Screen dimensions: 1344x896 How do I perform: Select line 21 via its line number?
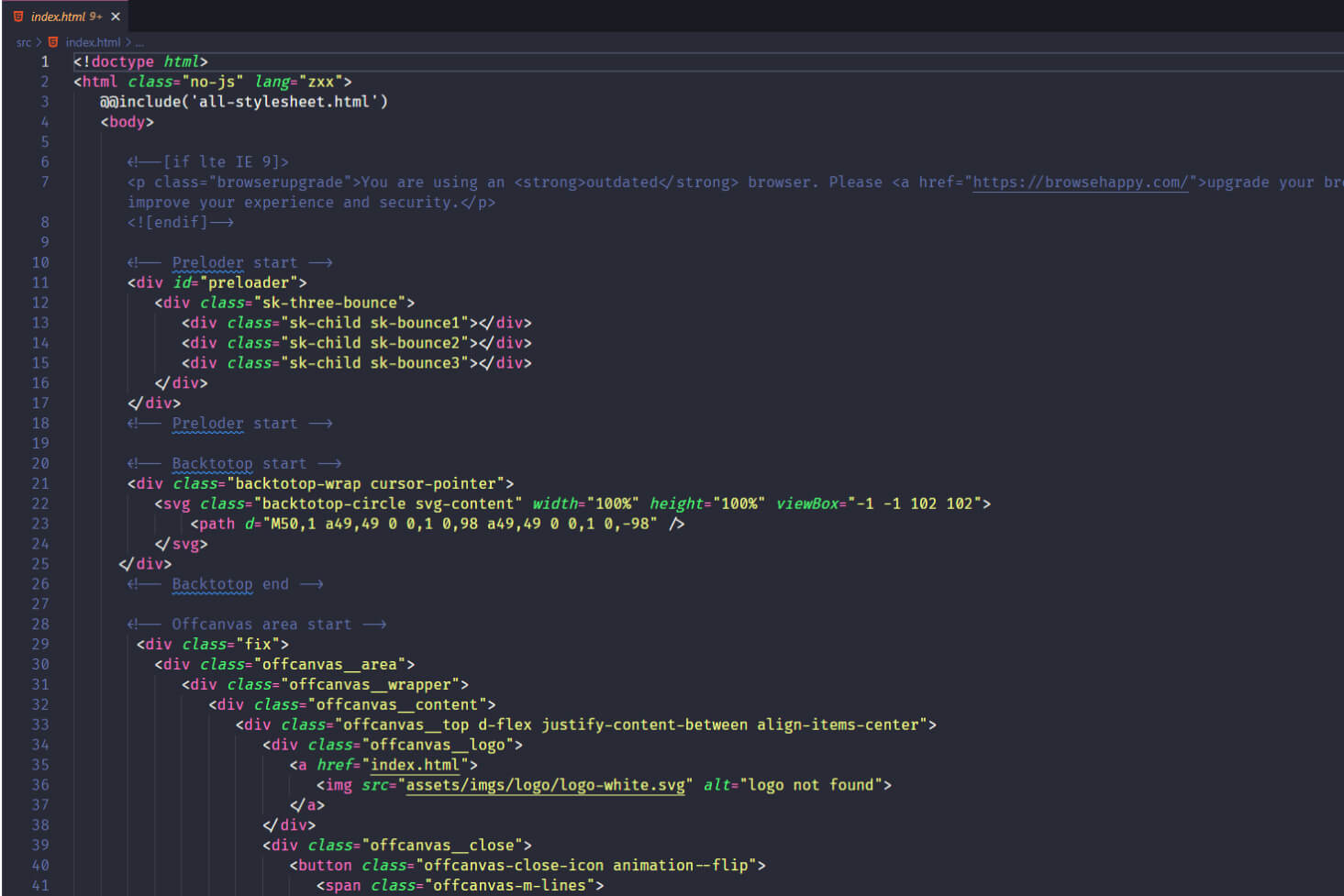point(40,483)
